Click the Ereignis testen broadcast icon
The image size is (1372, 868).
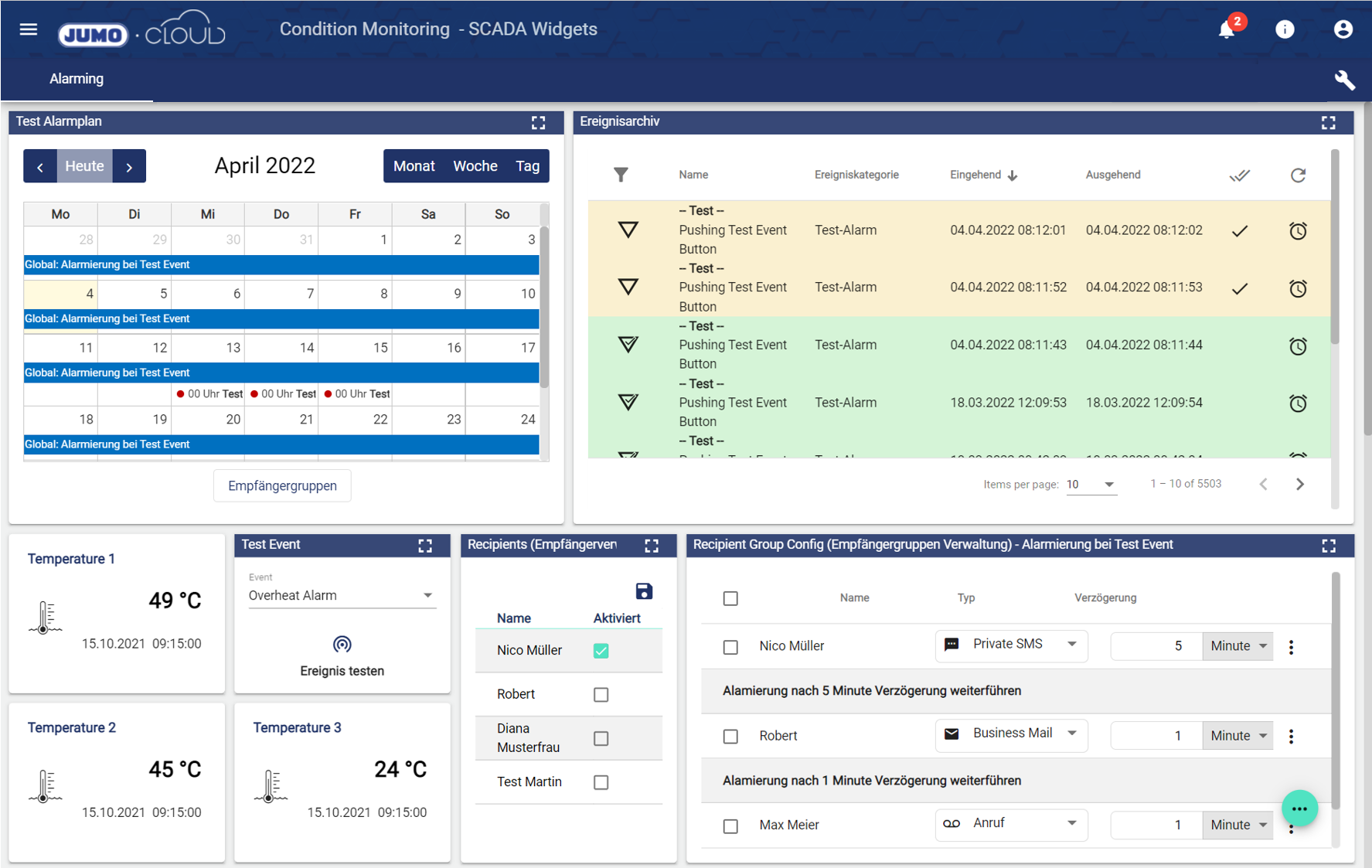pos(342,644)
